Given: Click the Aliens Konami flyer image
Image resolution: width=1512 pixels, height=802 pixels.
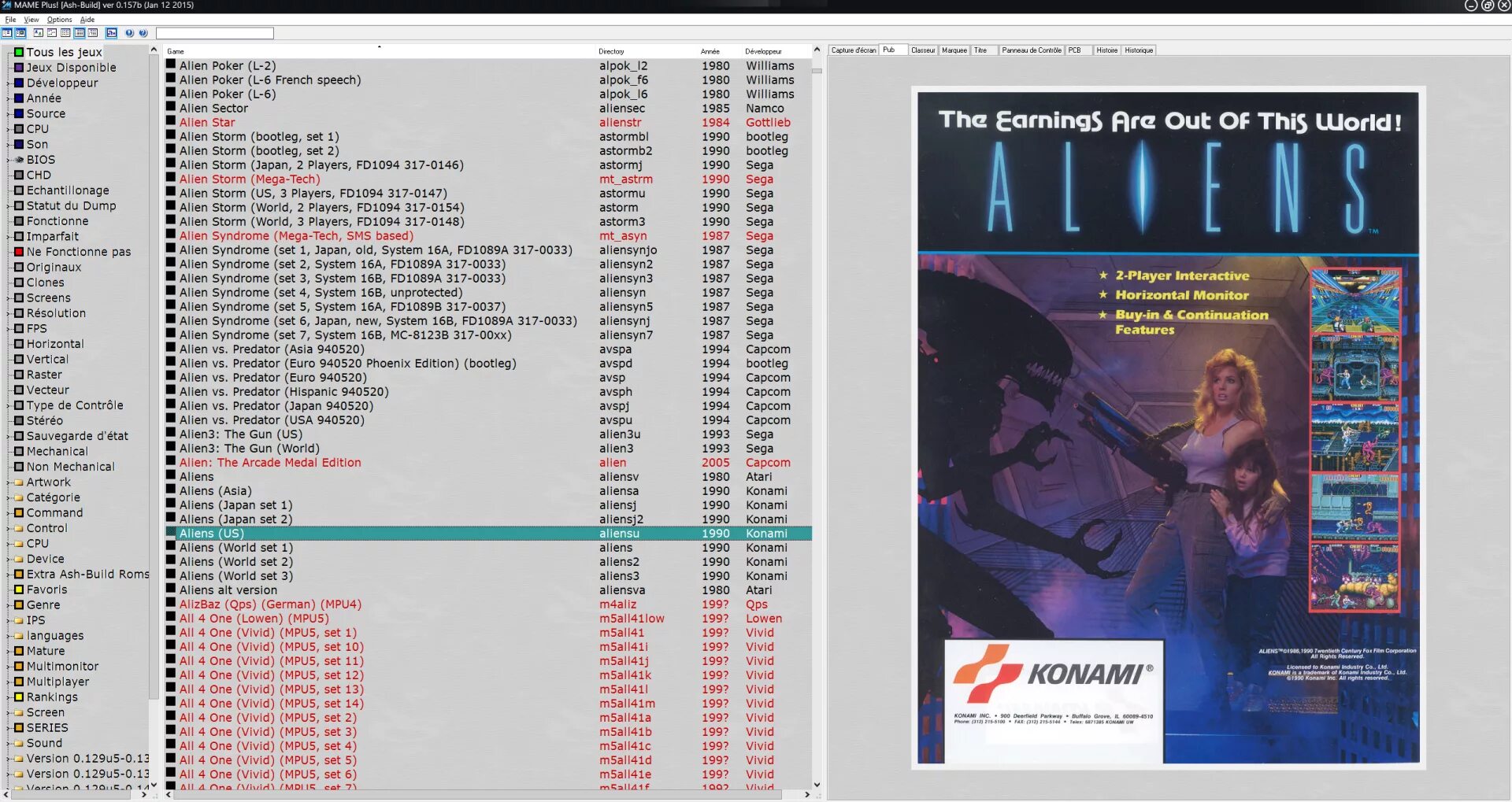Looking at the screenshot, I should (x=1169, y=428).
